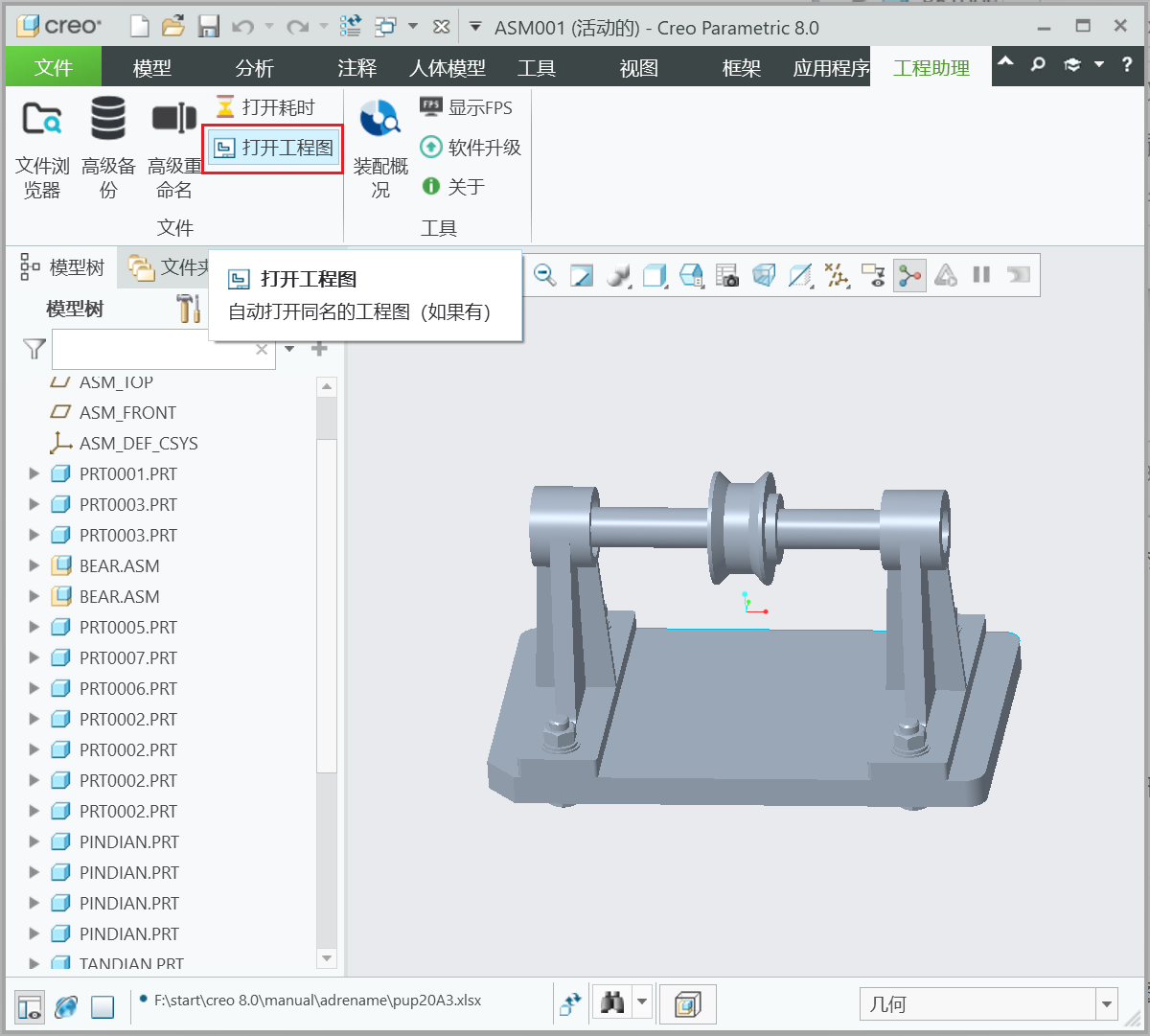Click the model tree search input field

click(153, 350)
